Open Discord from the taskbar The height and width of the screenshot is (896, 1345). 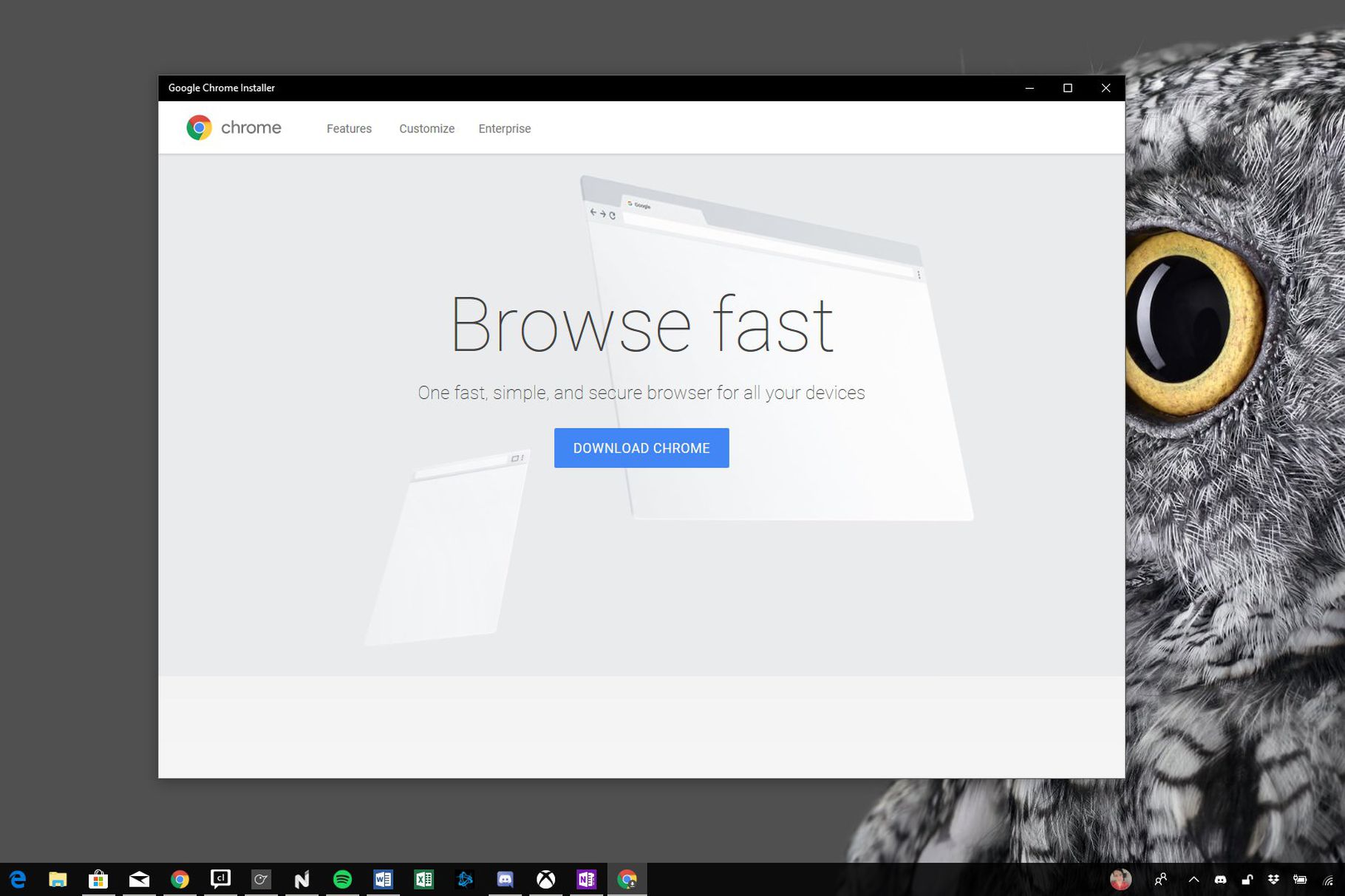(x=505, y=879)
